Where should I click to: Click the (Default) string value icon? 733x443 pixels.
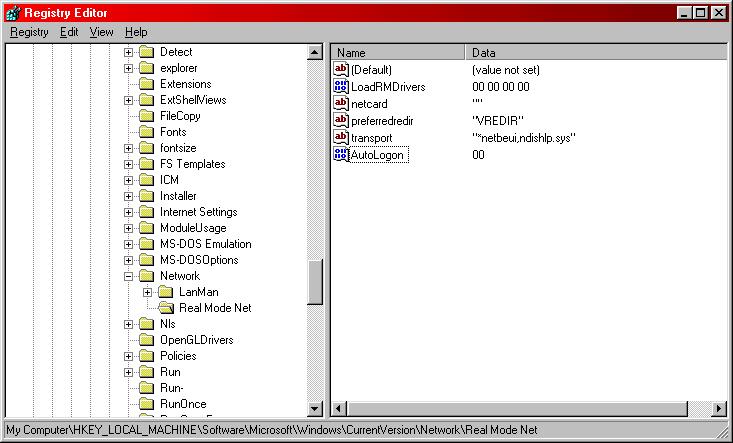point(341,70)
